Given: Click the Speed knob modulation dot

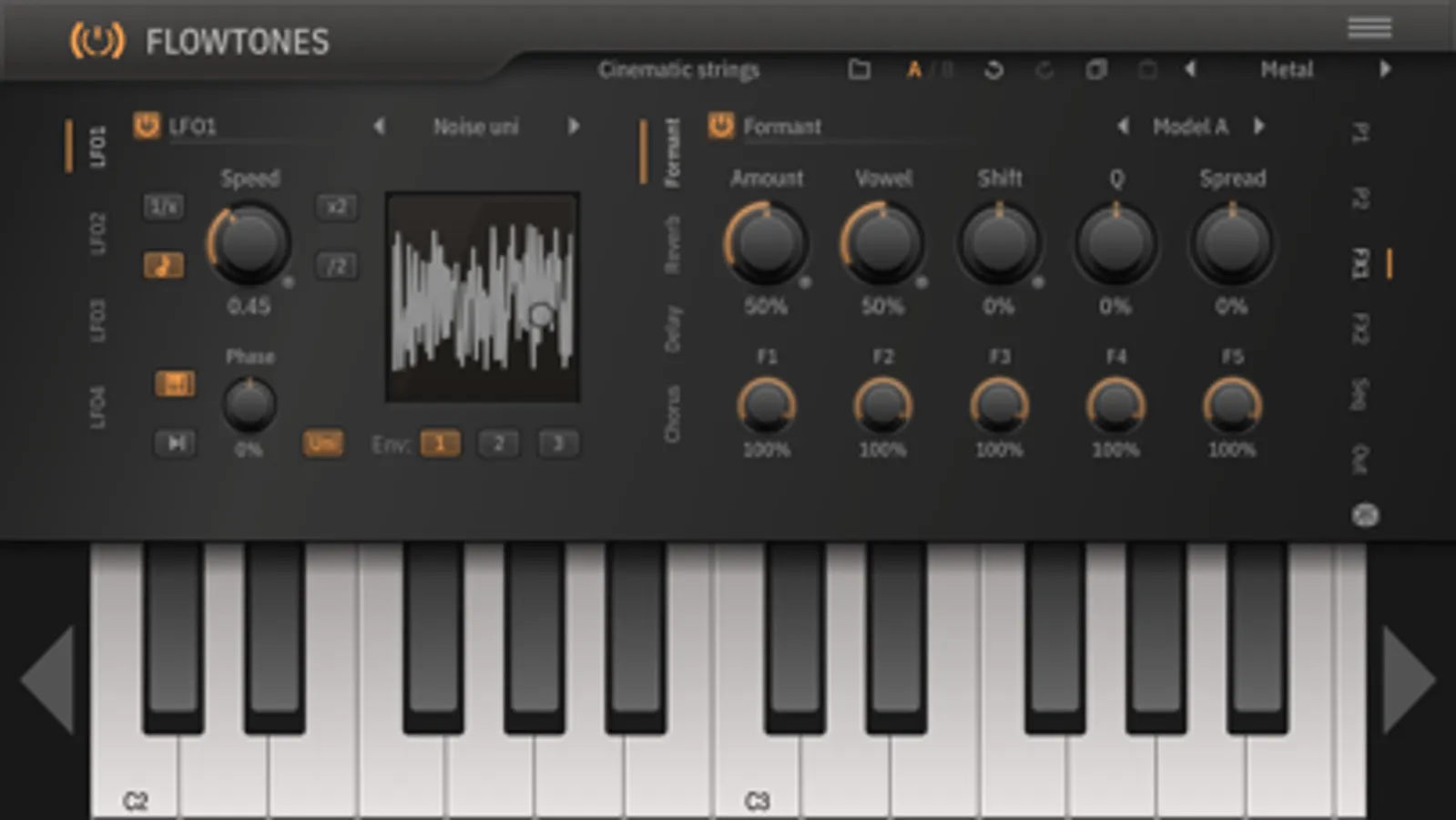Looking at the screenshot, I should pos(288,283).
